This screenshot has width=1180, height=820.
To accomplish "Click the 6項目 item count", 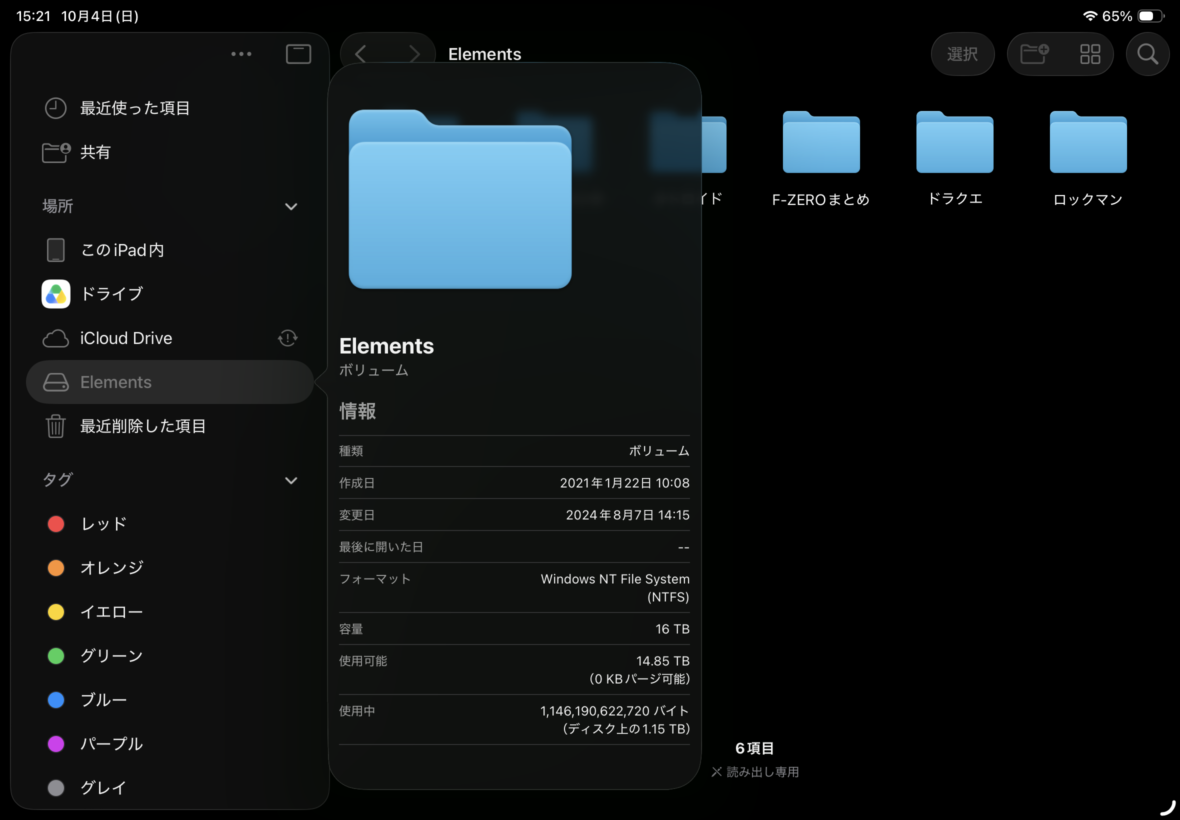I will coord(755,749).
